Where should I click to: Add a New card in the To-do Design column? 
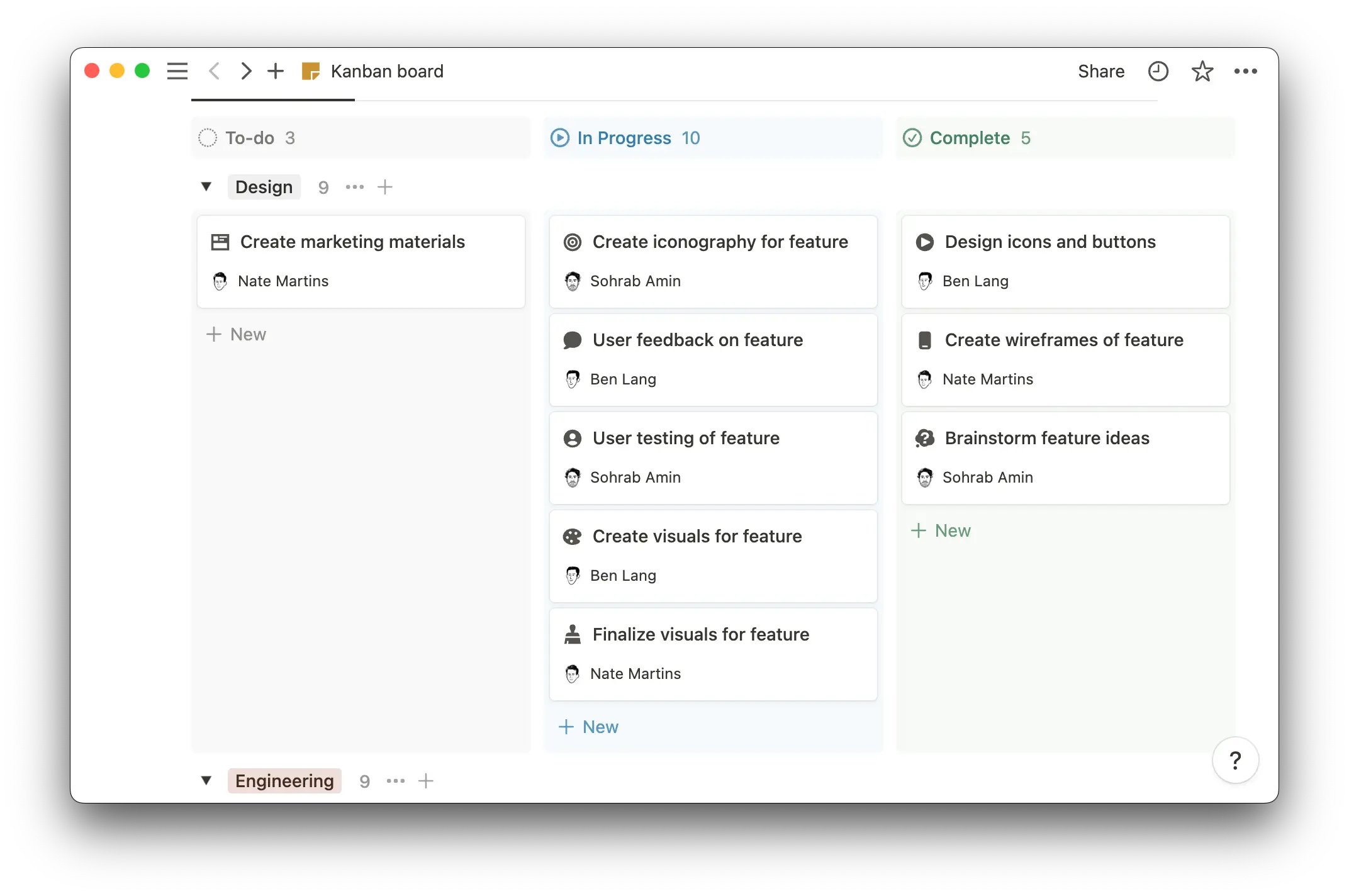coord(237,334)
